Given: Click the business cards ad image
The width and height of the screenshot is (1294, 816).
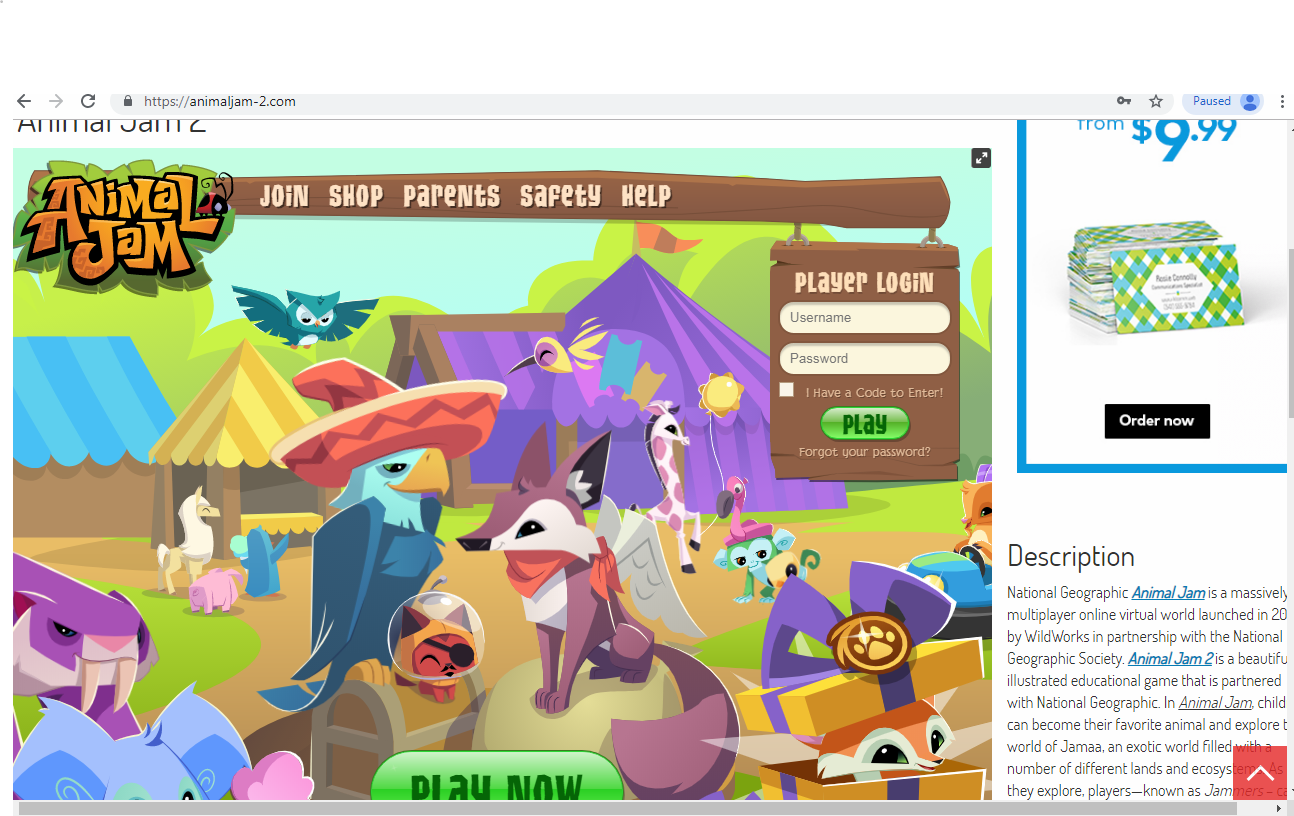Looking at the screenshot, I should coord(1156,280).
